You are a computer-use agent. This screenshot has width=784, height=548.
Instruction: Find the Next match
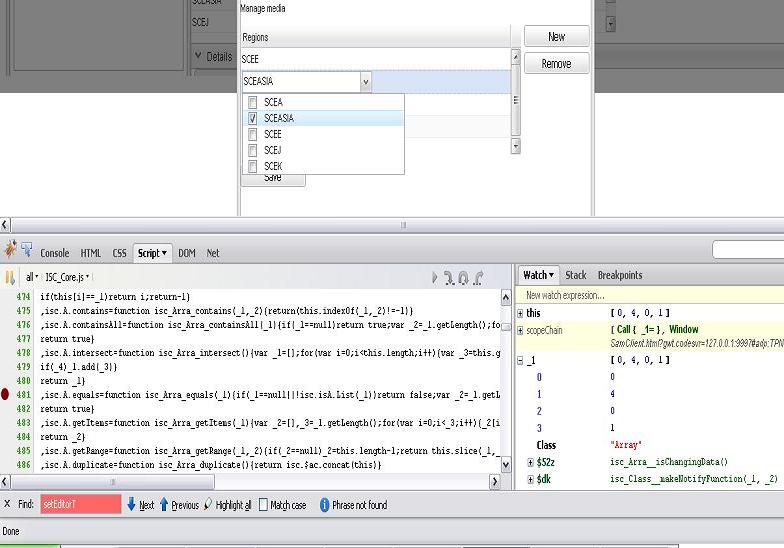tap(139, 505)
